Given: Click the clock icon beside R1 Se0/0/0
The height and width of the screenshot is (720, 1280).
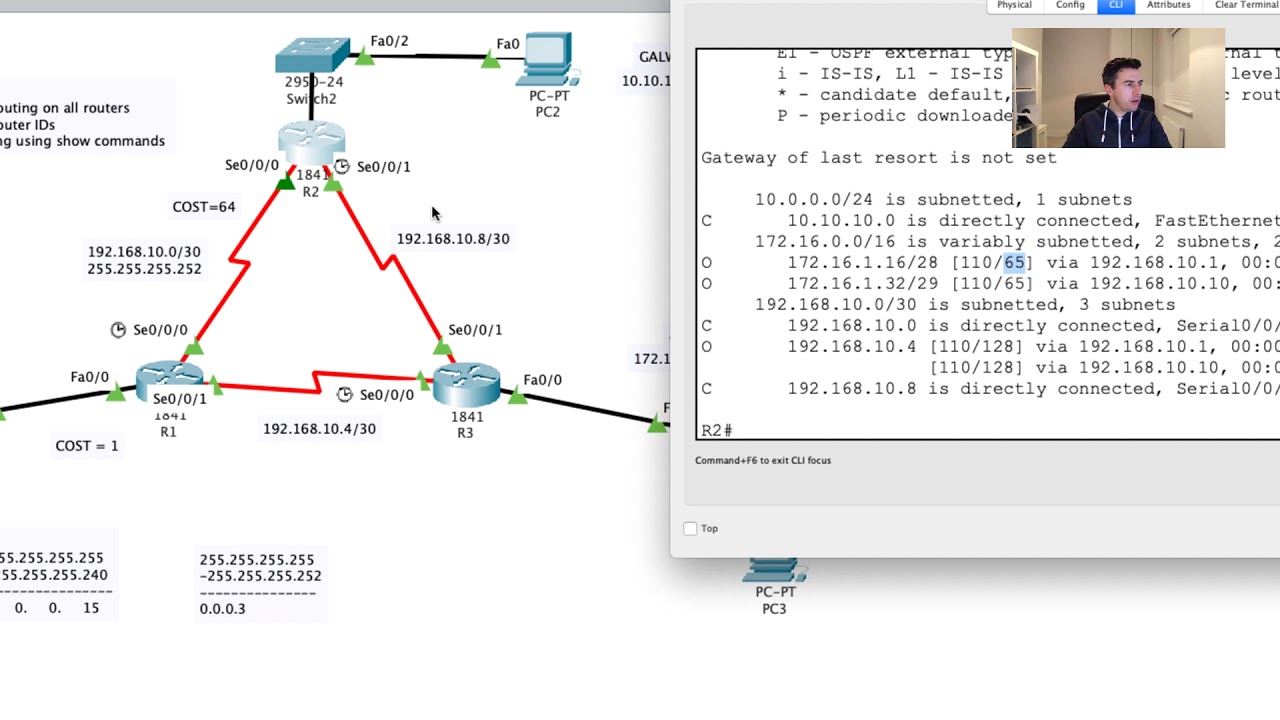Looking at the screenshot, I should click(118, 329).
